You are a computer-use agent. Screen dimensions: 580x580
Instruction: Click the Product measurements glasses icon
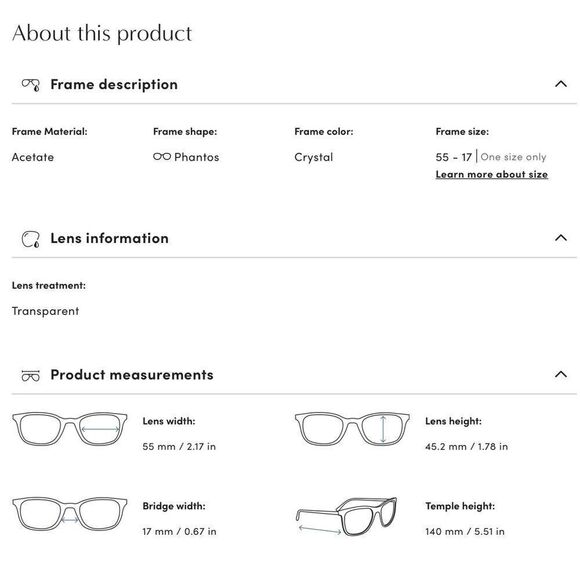point(31,375)
